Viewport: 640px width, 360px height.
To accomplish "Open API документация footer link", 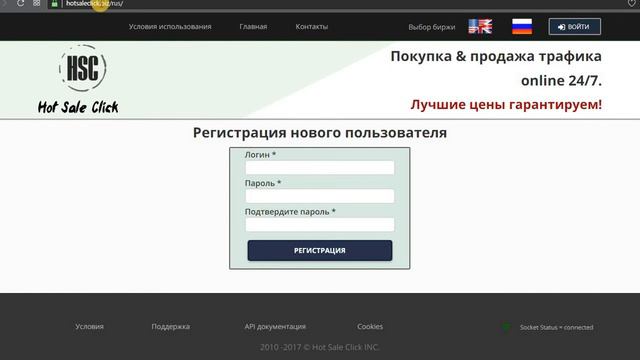I will pyautogui.click(x=275, y=327).
